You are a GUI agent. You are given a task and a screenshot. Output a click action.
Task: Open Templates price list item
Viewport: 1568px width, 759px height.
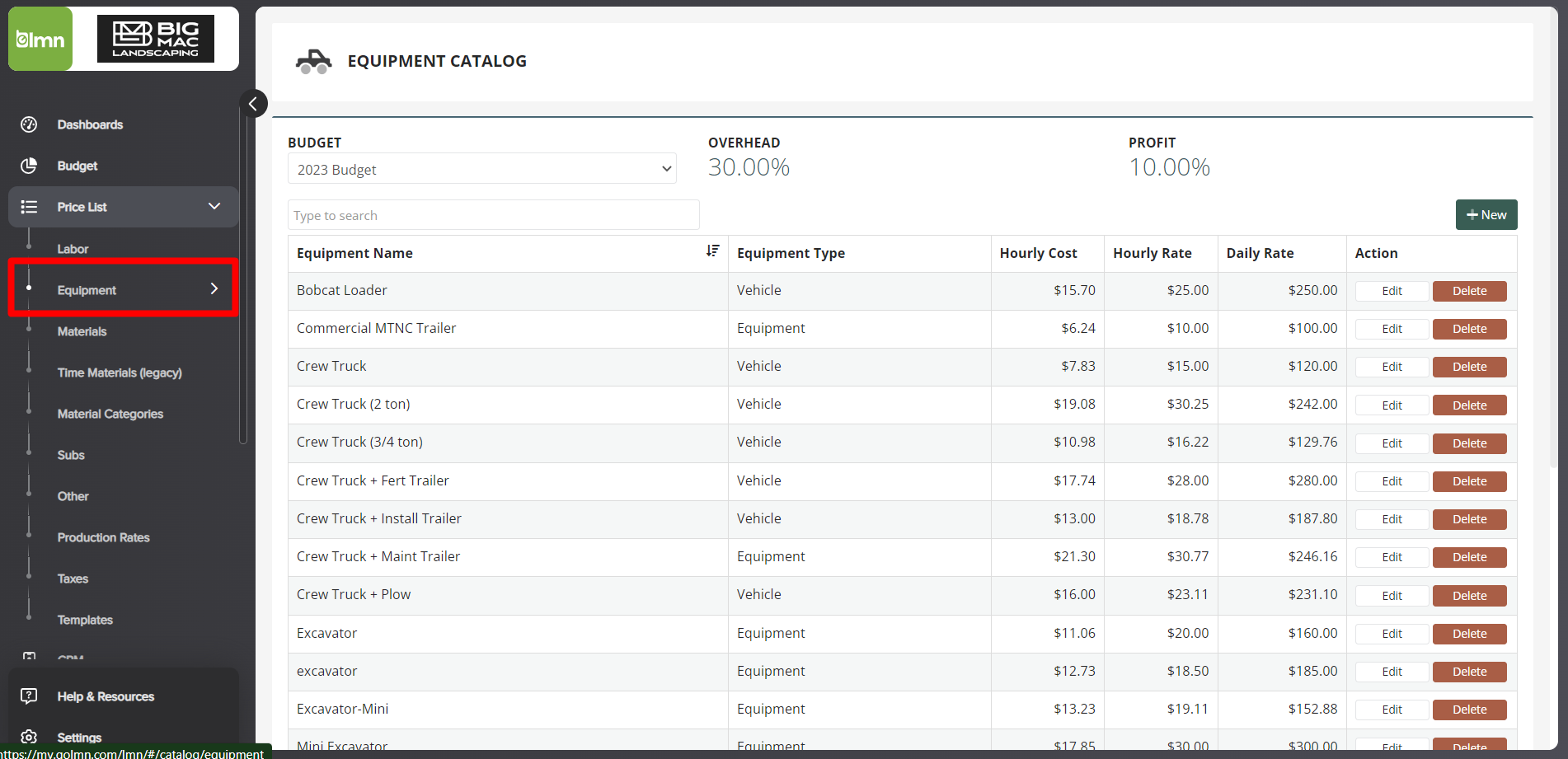click(85, 620)
